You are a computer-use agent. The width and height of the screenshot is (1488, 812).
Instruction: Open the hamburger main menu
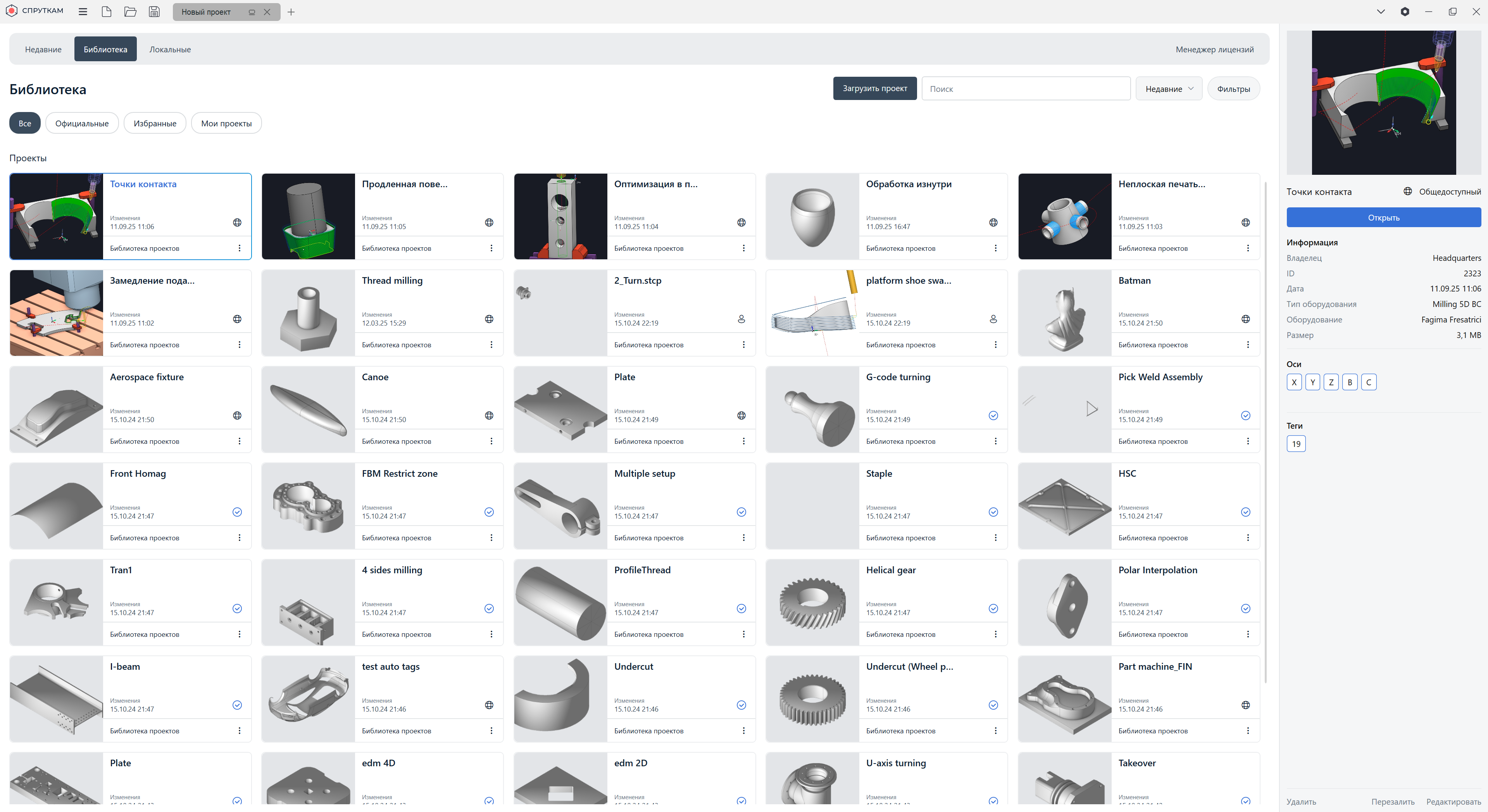(x=83, y=12)
